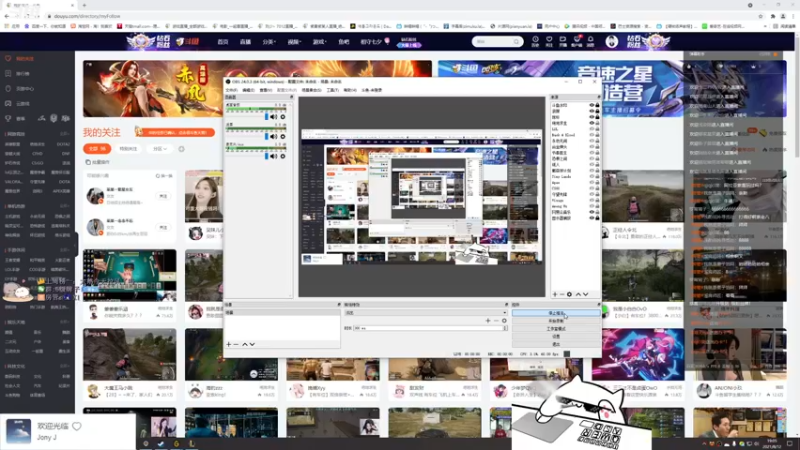Toggle visibility of Tiny Lands source
The image size is (800, 450).
[592, 177]
